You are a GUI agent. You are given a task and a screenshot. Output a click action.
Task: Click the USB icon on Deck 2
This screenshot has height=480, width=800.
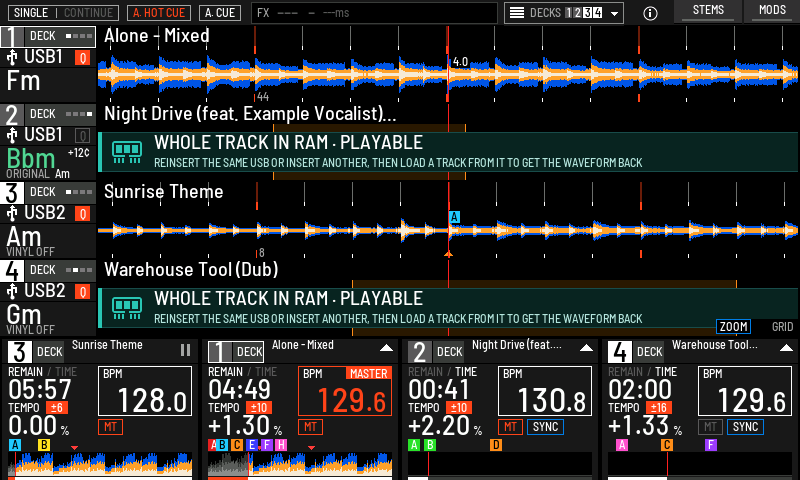(x=12, y=136)
